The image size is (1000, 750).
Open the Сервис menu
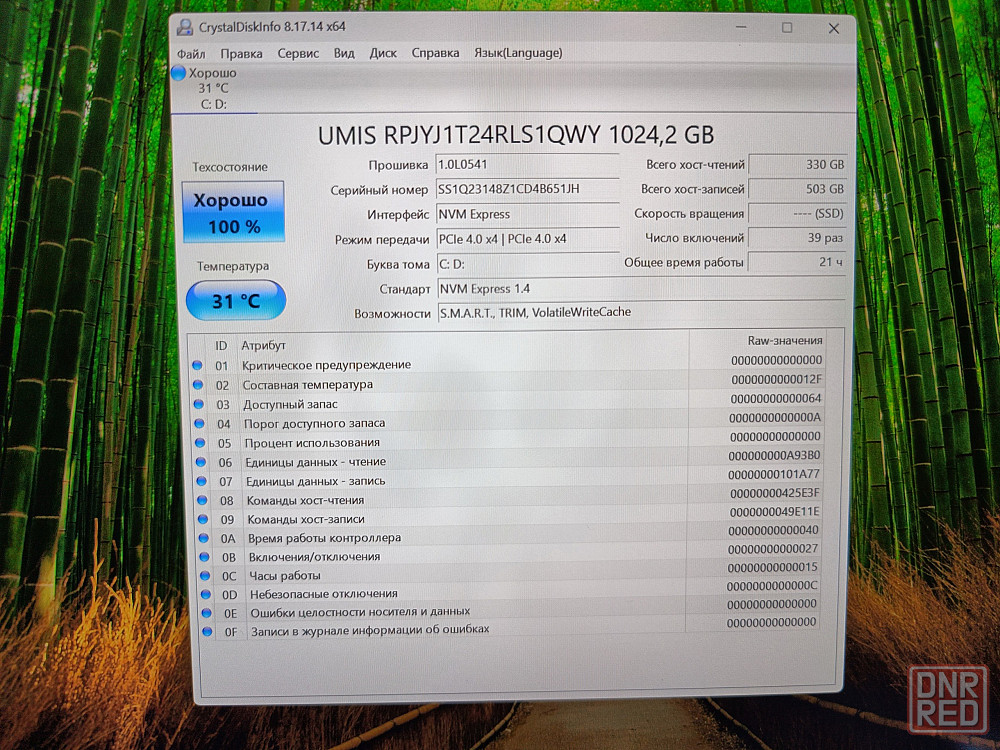click(x=298, y=54)
